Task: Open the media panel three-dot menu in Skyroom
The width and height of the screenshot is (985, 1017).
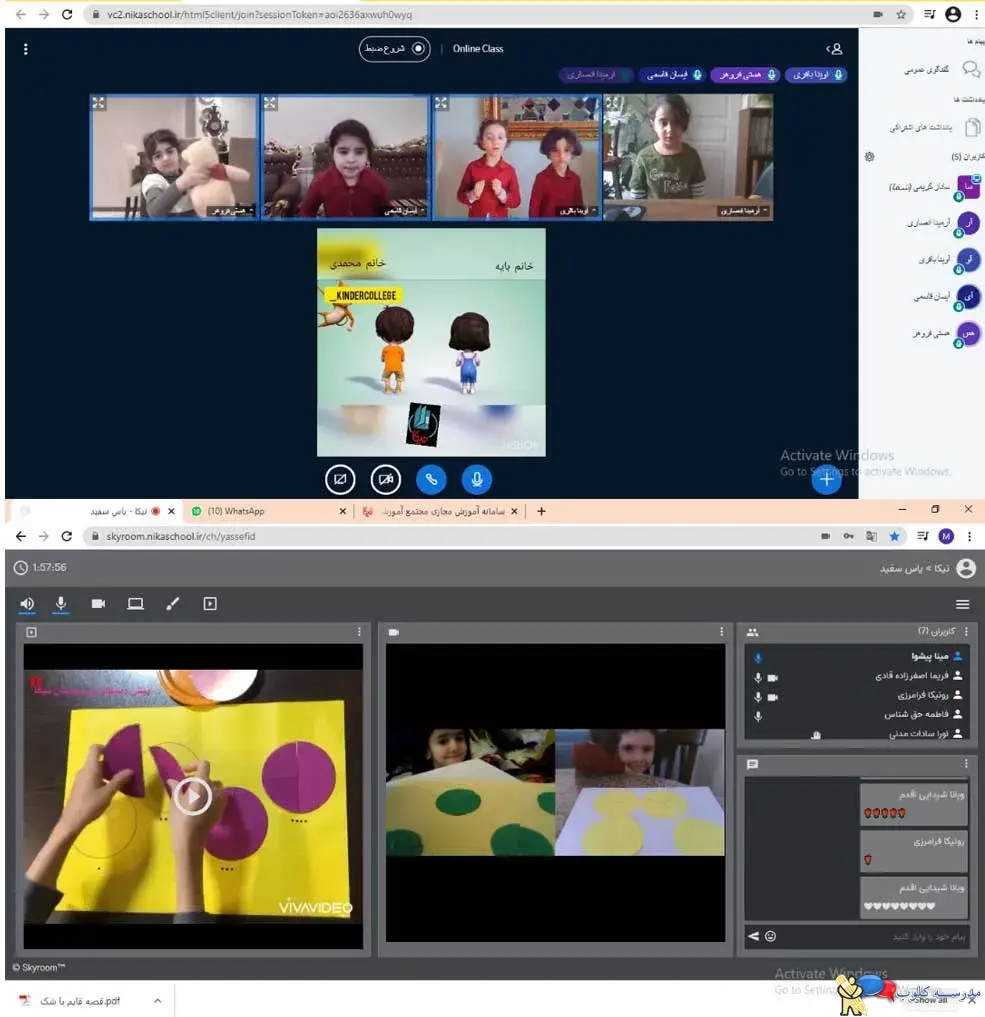Action: (x=359, y=632)
